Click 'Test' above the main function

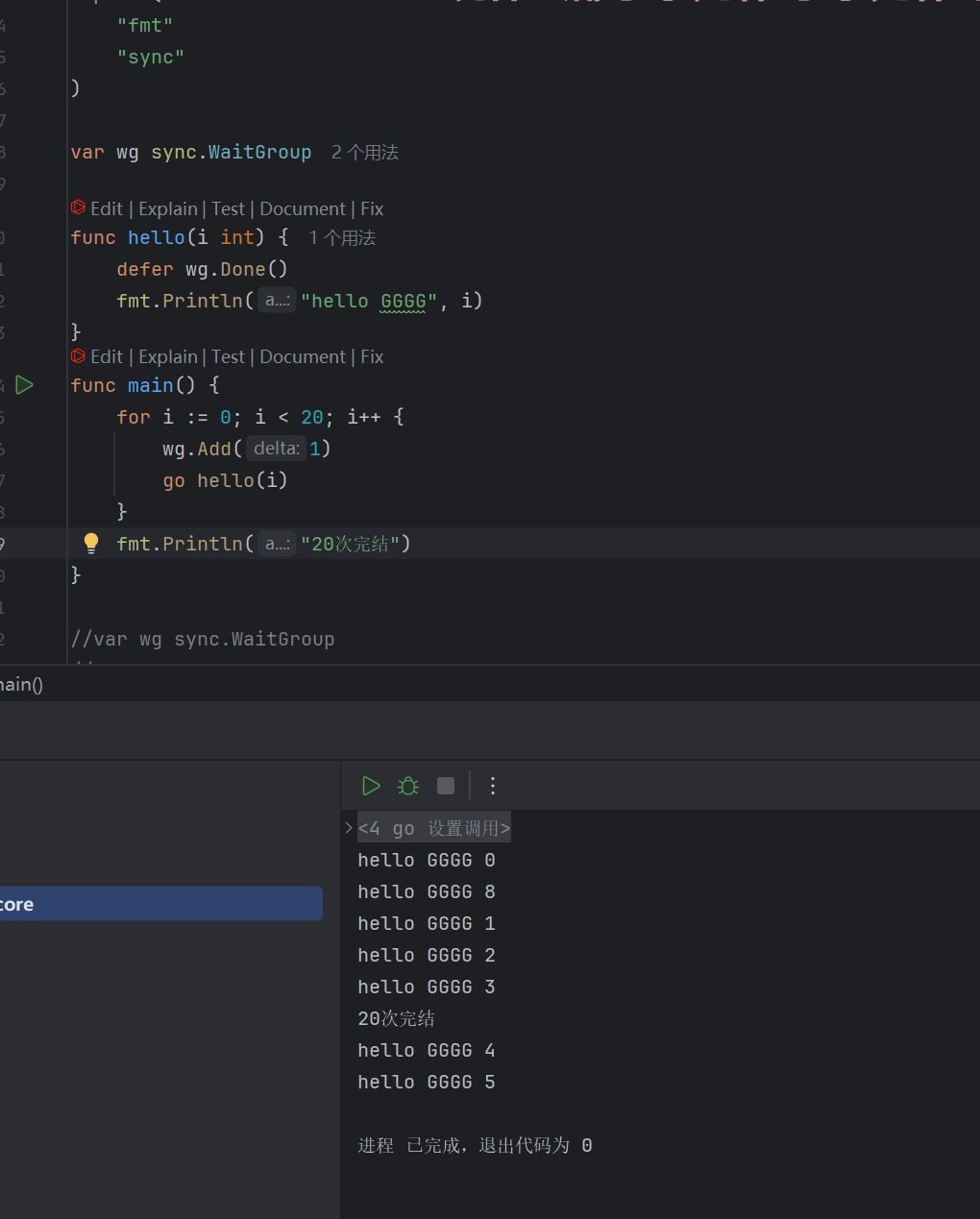point(228,356)
